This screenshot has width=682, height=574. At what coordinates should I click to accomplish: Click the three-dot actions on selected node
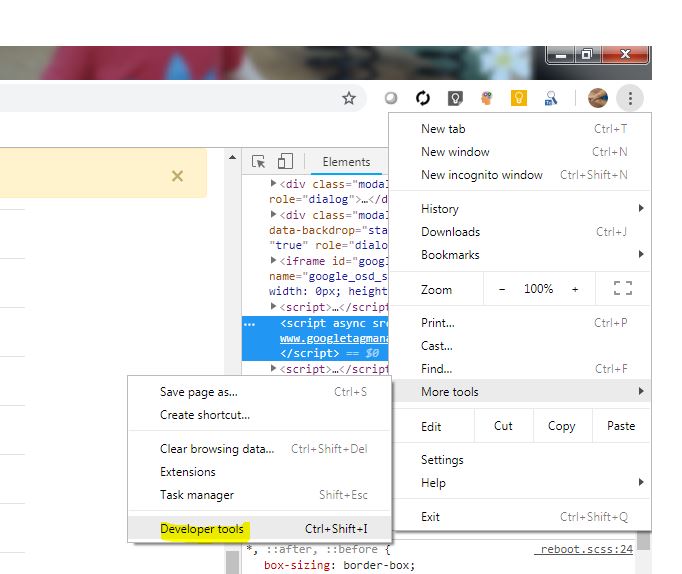(x=249, y=324)
